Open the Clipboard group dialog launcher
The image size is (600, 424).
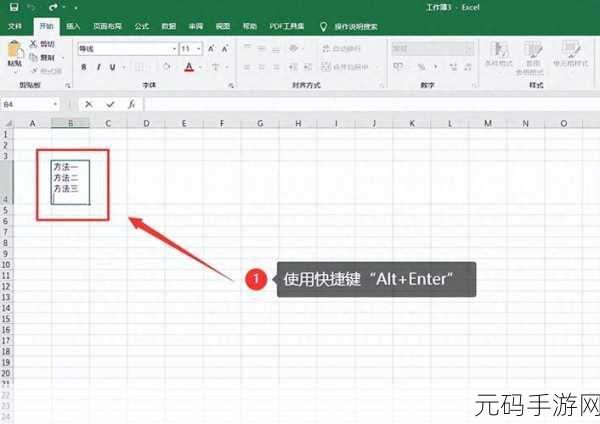[67, 85]
